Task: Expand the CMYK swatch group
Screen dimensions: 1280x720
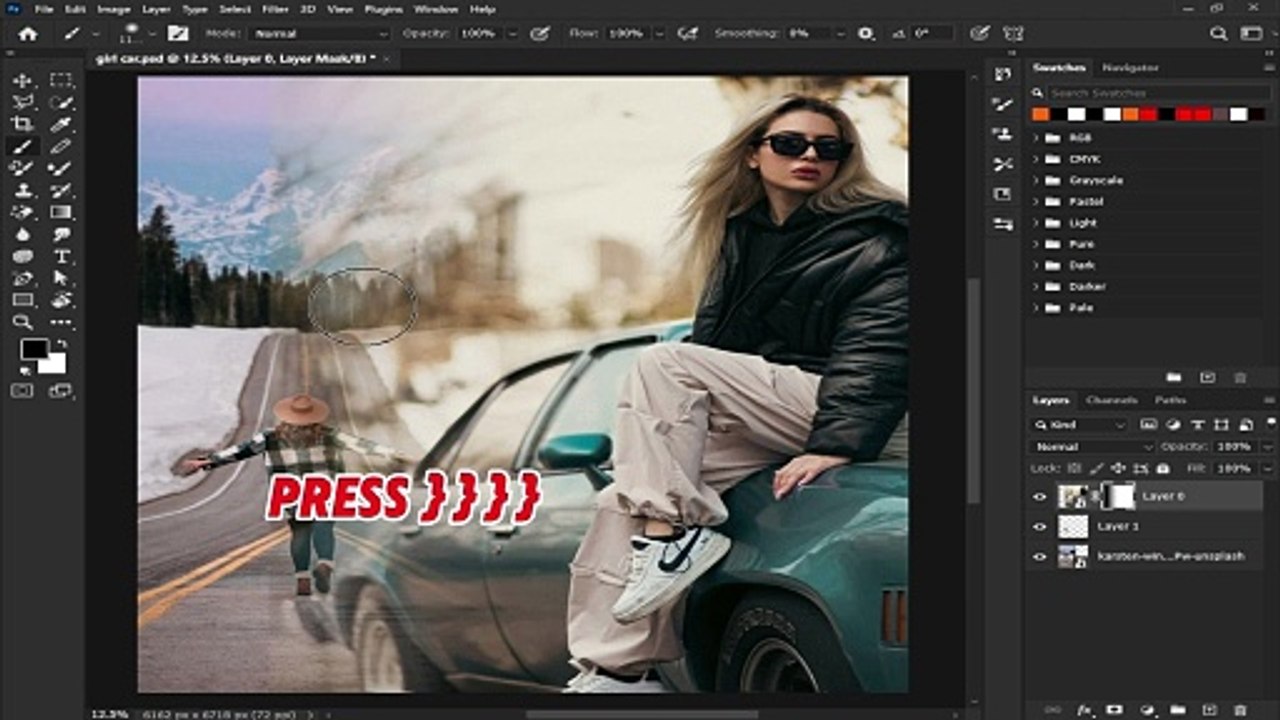Action: [1036, 159]
